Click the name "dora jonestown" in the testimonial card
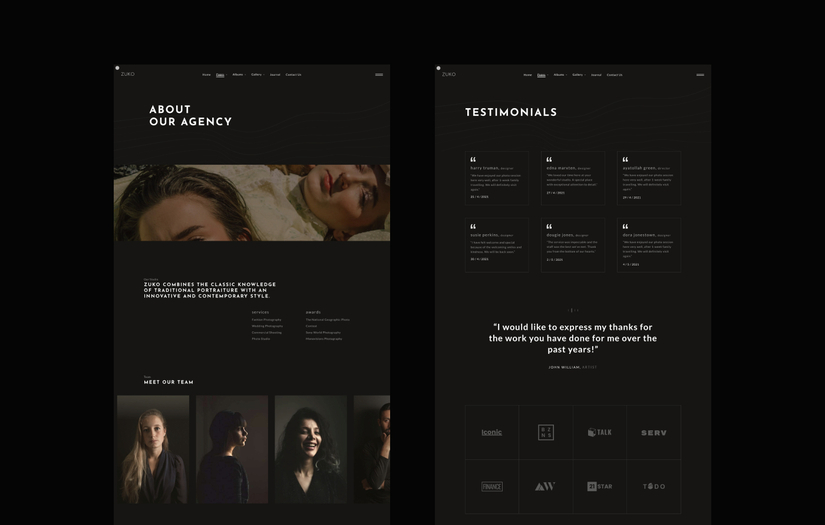 639,235
